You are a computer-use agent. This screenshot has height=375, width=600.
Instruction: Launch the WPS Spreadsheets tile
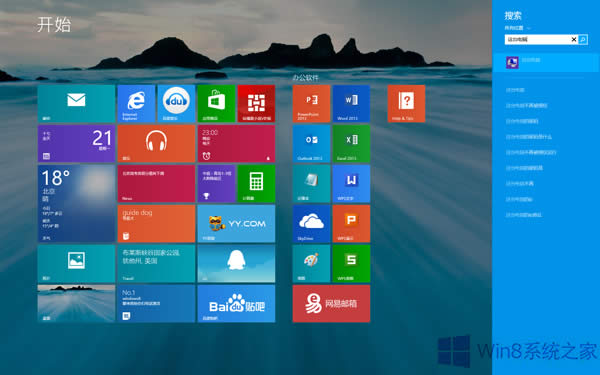click(x=351, y=263)
